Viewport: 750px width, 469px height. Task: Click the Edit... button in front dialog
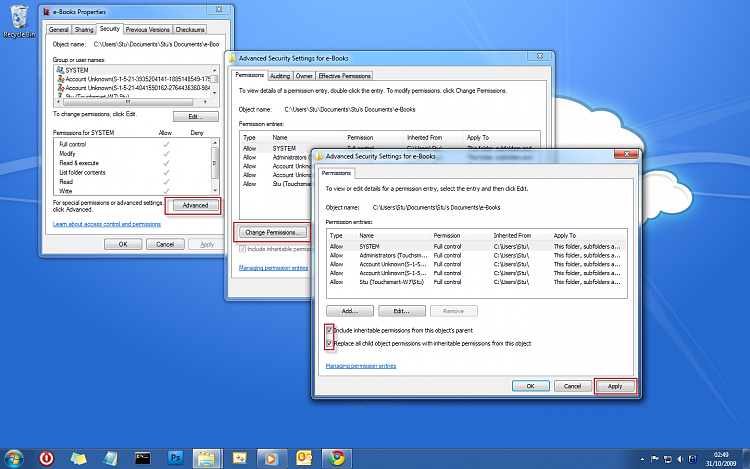pyautogui.click(x=401, y=311)
